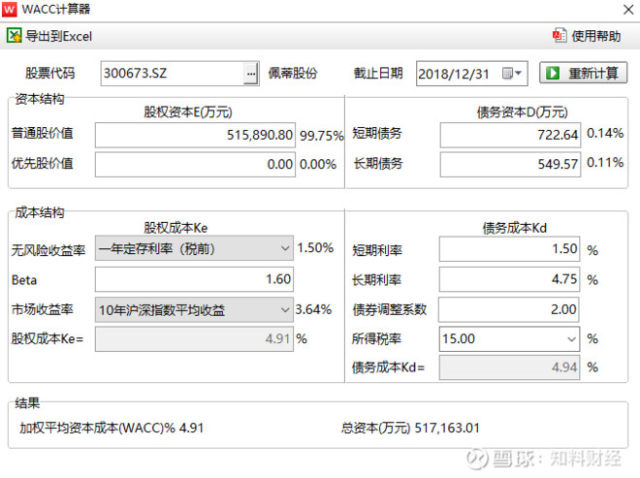The height and width of the screenshot is (478, 640).
Task: Click the 债务成本Kd result field 4.94
Action: pos(509,367)
